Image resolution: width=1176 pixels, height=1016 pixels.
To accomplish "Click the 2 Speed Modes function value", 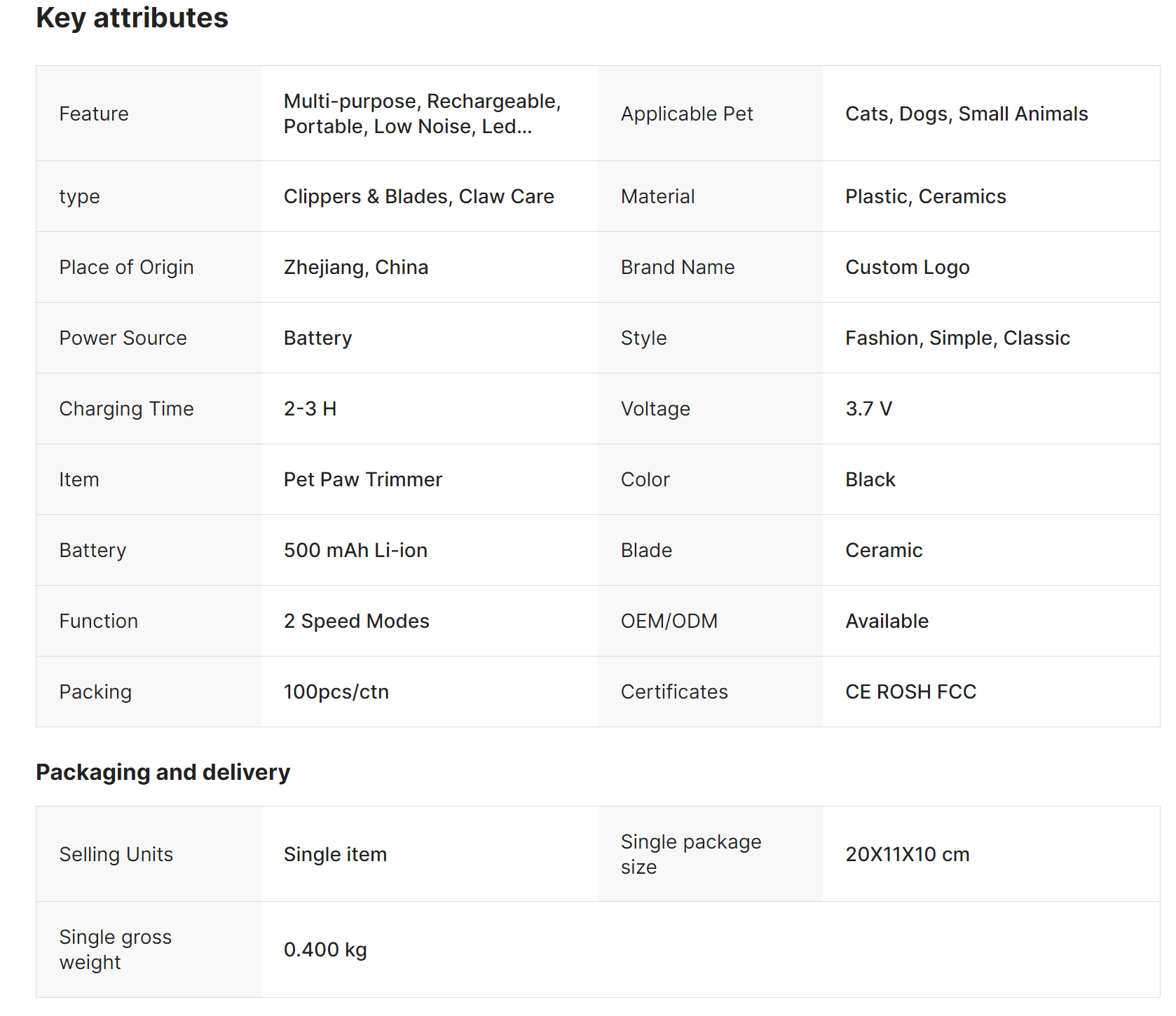I will (x=356, y=621).
